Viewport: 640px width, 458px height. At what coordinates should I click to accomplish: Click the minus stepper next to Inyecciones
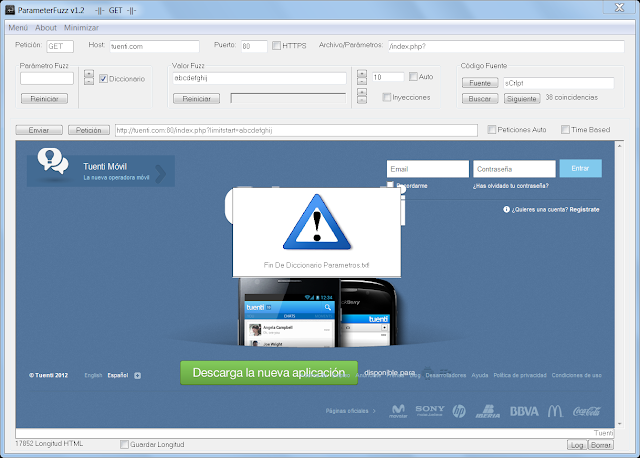coord(362,100)
